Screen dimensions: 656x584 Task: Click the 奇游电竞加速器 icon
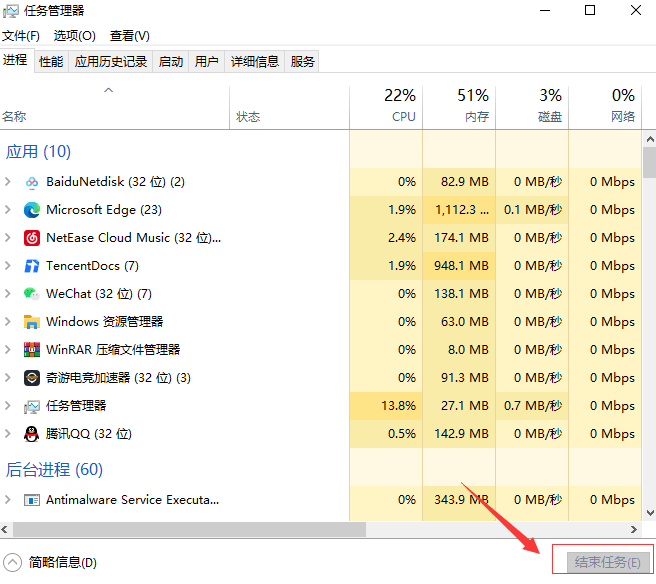coord(32,378)
